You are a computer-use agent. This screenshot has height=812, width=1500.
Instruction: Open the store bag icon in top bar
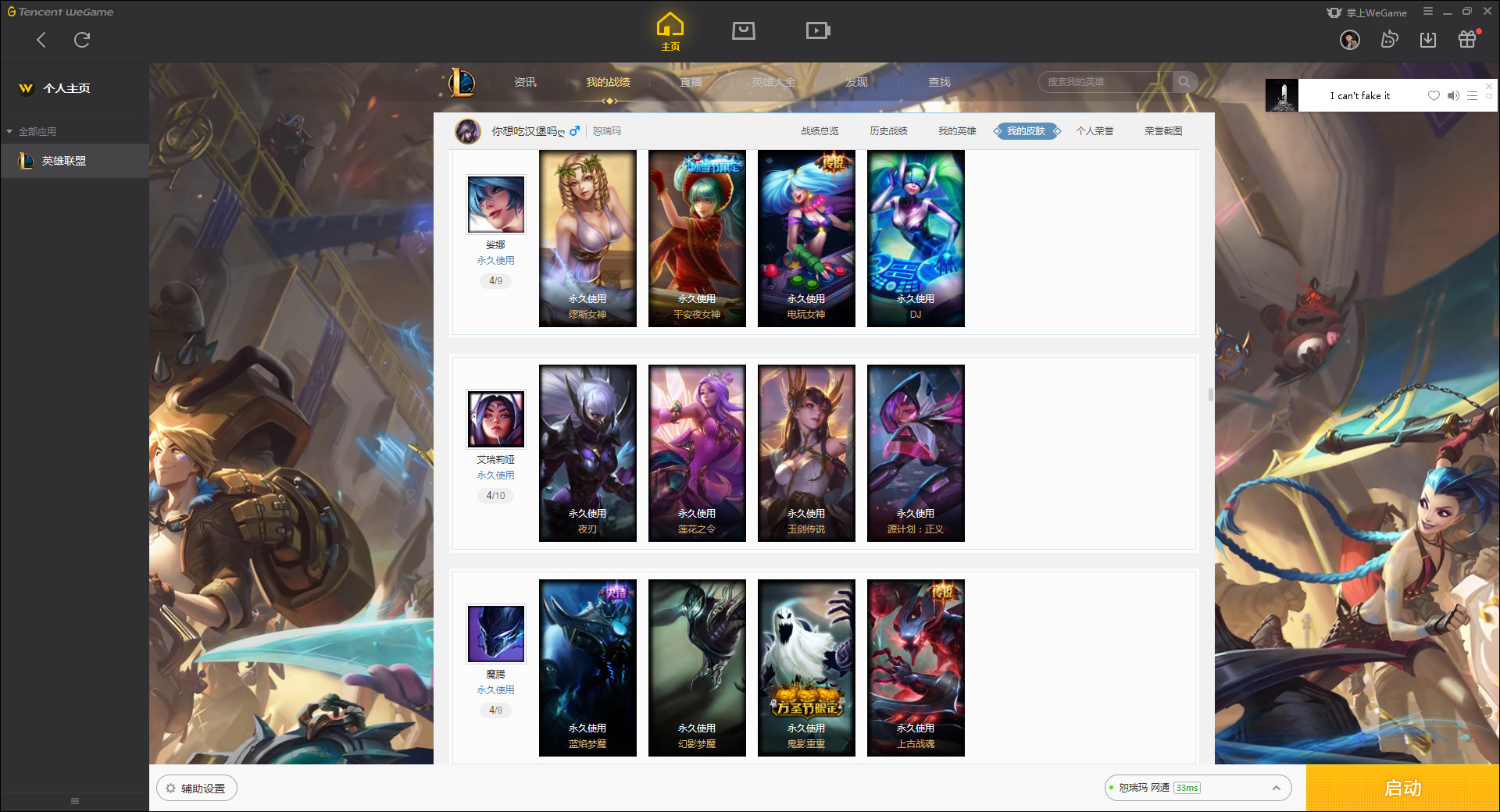click(743, 30)
